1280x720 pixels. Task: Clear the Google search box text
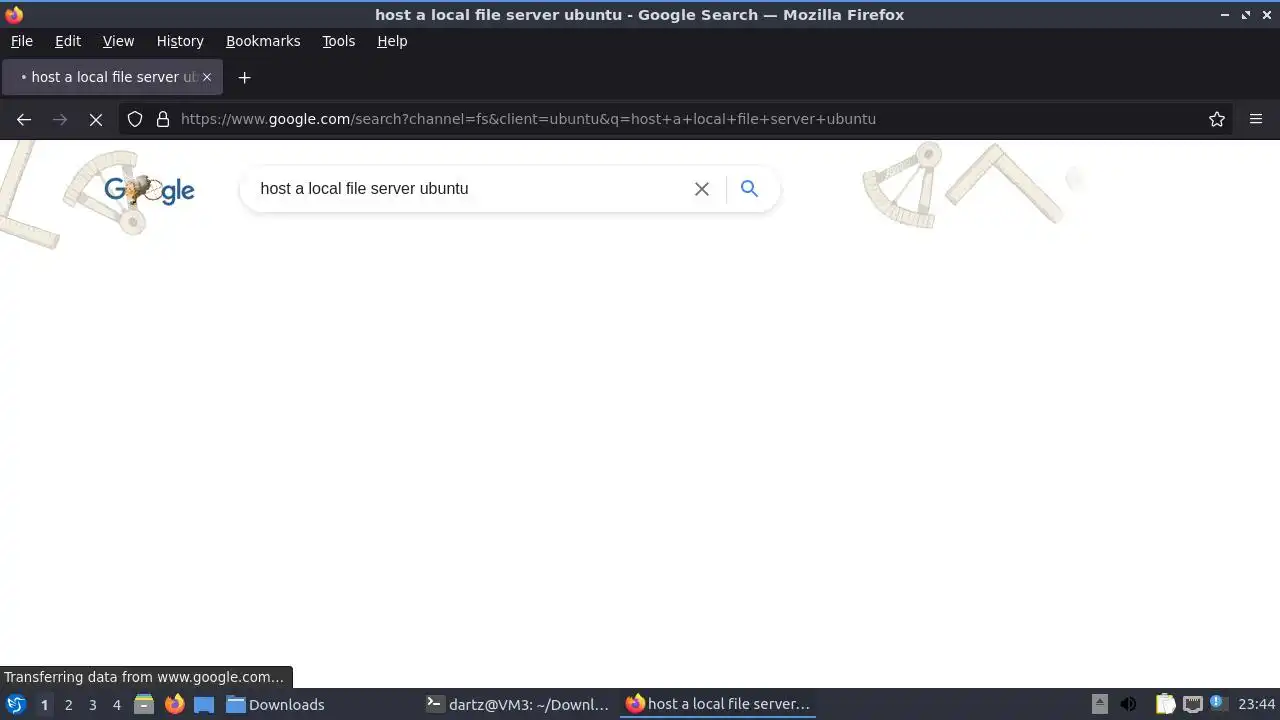coord(702,189)
